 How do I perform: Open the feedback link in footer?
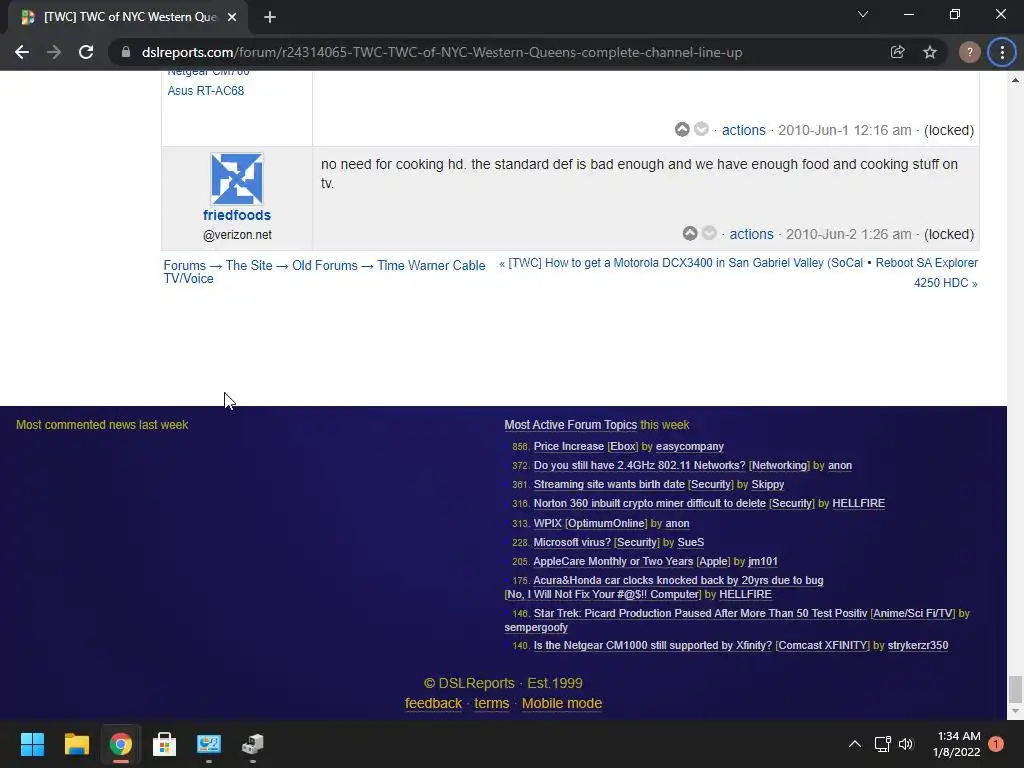[433, 703]
